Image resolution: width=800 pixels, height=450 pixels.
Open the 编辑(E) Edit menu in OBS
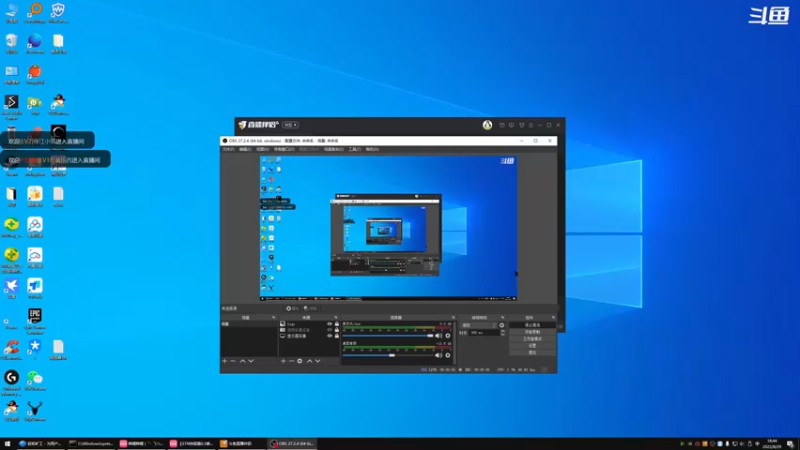click(x=245, y=149)
